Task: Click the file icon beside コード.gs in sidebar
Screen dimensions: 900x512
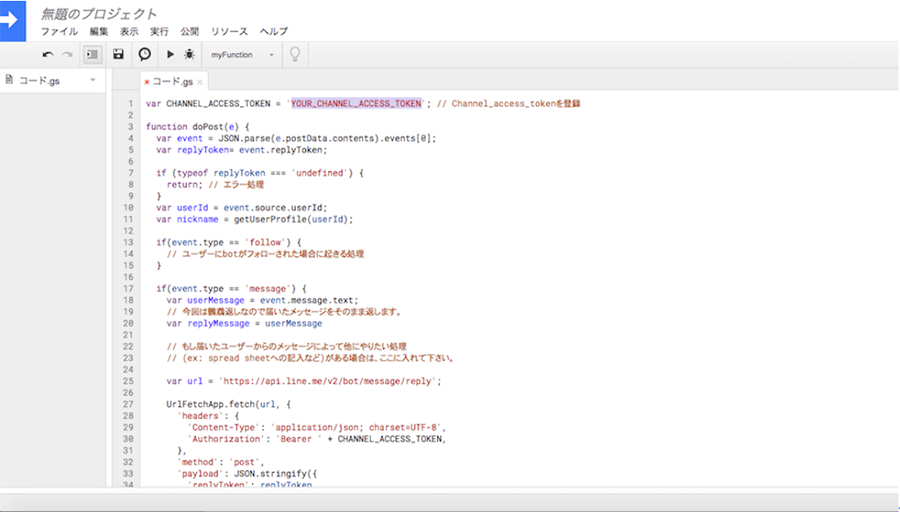Action: coord(9,80)
